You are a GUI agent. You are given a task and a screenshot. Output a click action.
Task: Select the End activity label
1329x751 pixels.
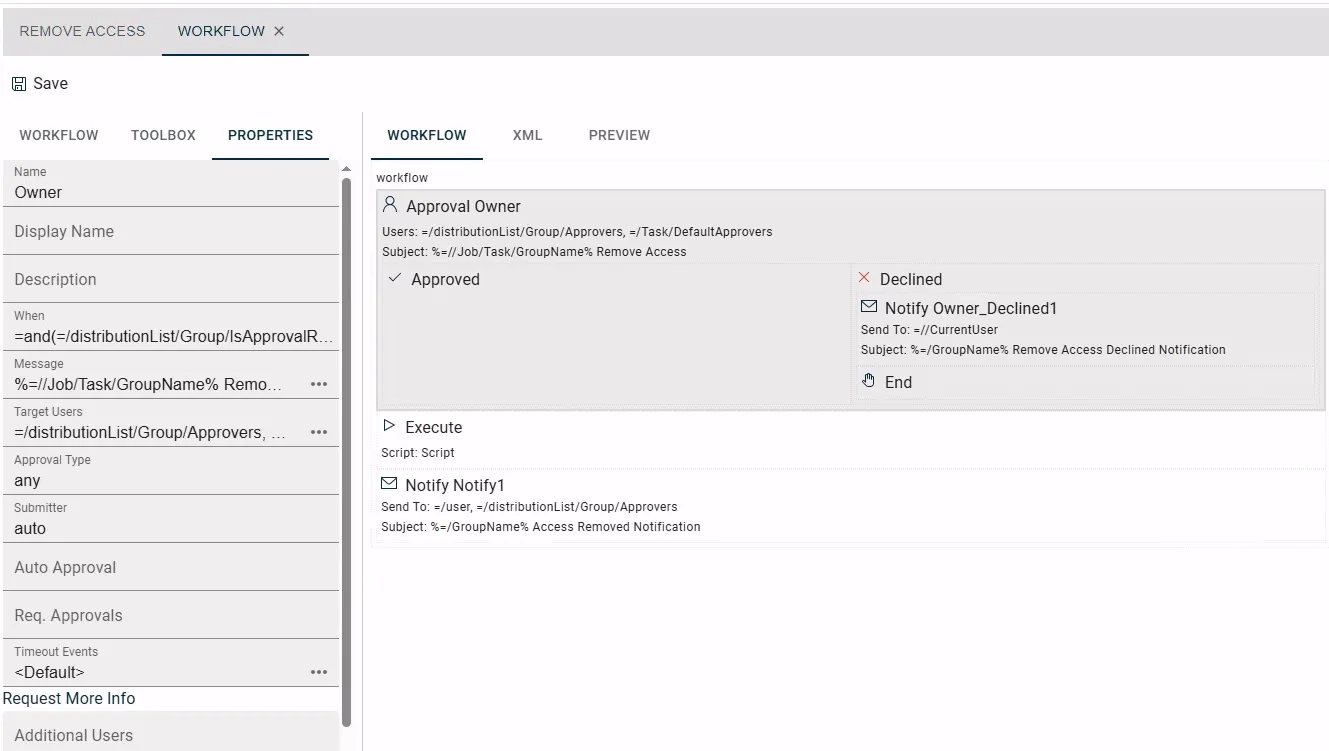pyautogui.click(x=898, y=382)
